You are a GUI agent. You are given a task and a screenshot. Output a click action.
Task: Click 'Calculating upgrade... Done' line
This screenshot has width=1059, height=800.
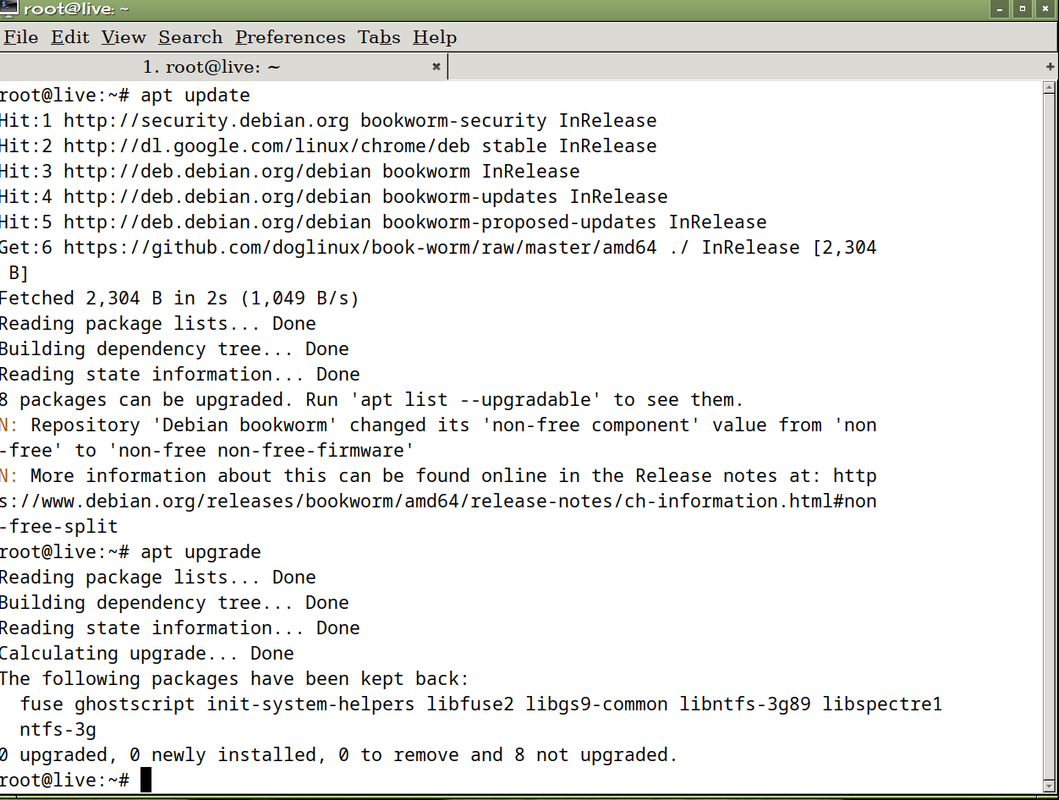pos(147,654)
